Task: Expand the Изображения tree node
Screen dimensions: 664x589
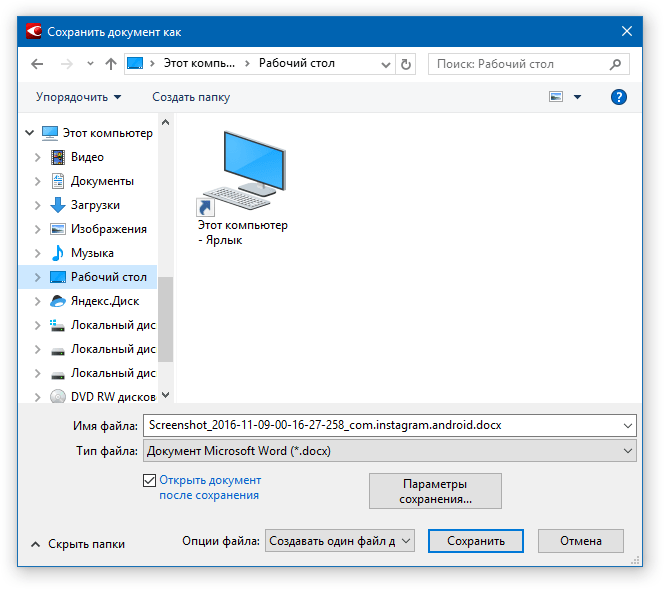Action: tap(38, 229)
